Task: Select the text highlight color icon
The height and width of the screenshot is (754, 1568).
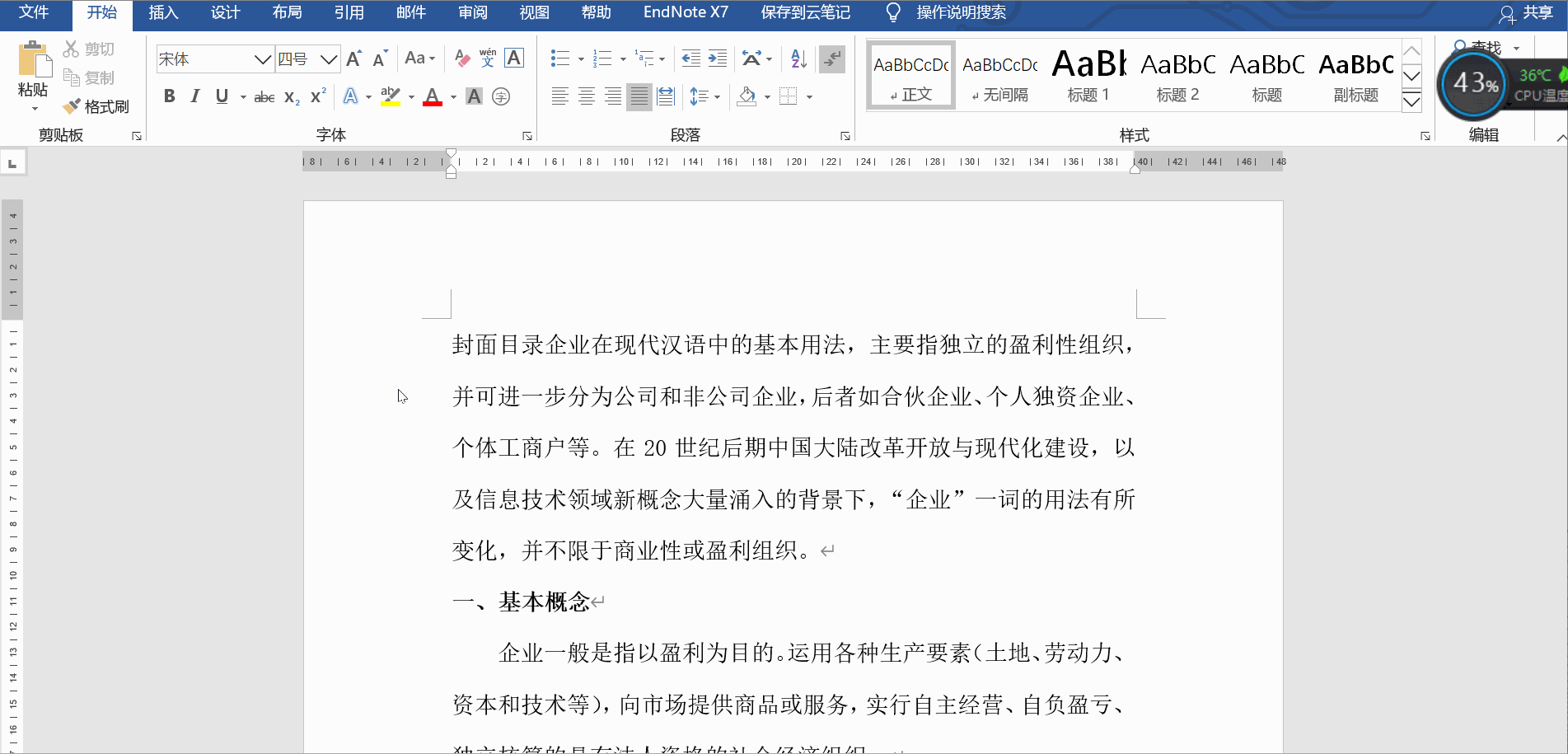Action: (x=390, y=96)
